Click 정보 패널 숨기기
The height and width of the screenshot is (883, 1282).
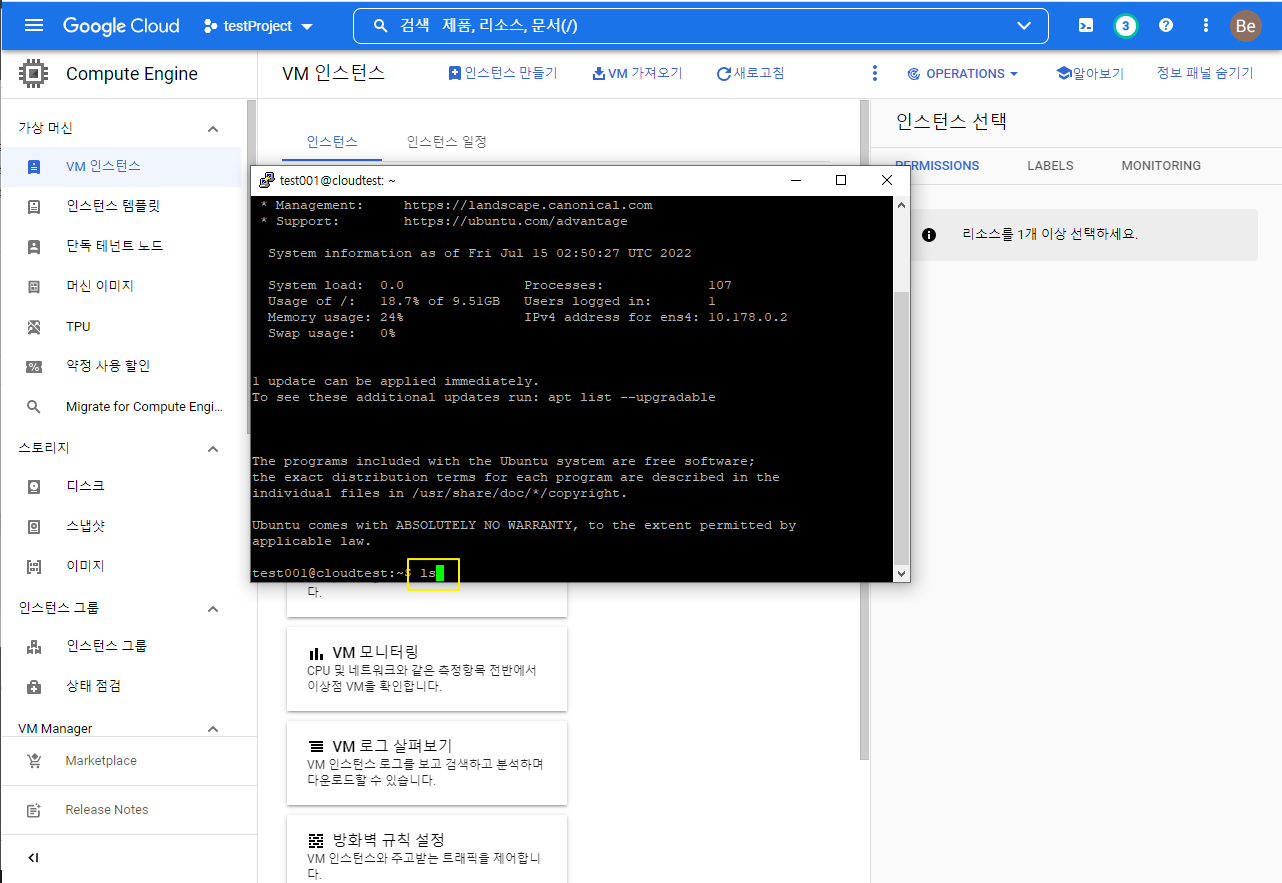click(1205, 73)
